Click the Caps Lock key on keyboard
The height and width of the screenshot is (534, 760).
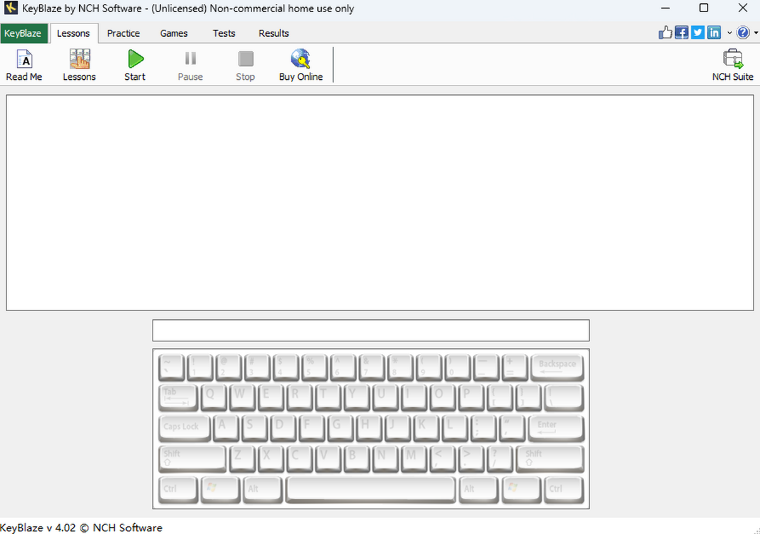click(185, 428)
